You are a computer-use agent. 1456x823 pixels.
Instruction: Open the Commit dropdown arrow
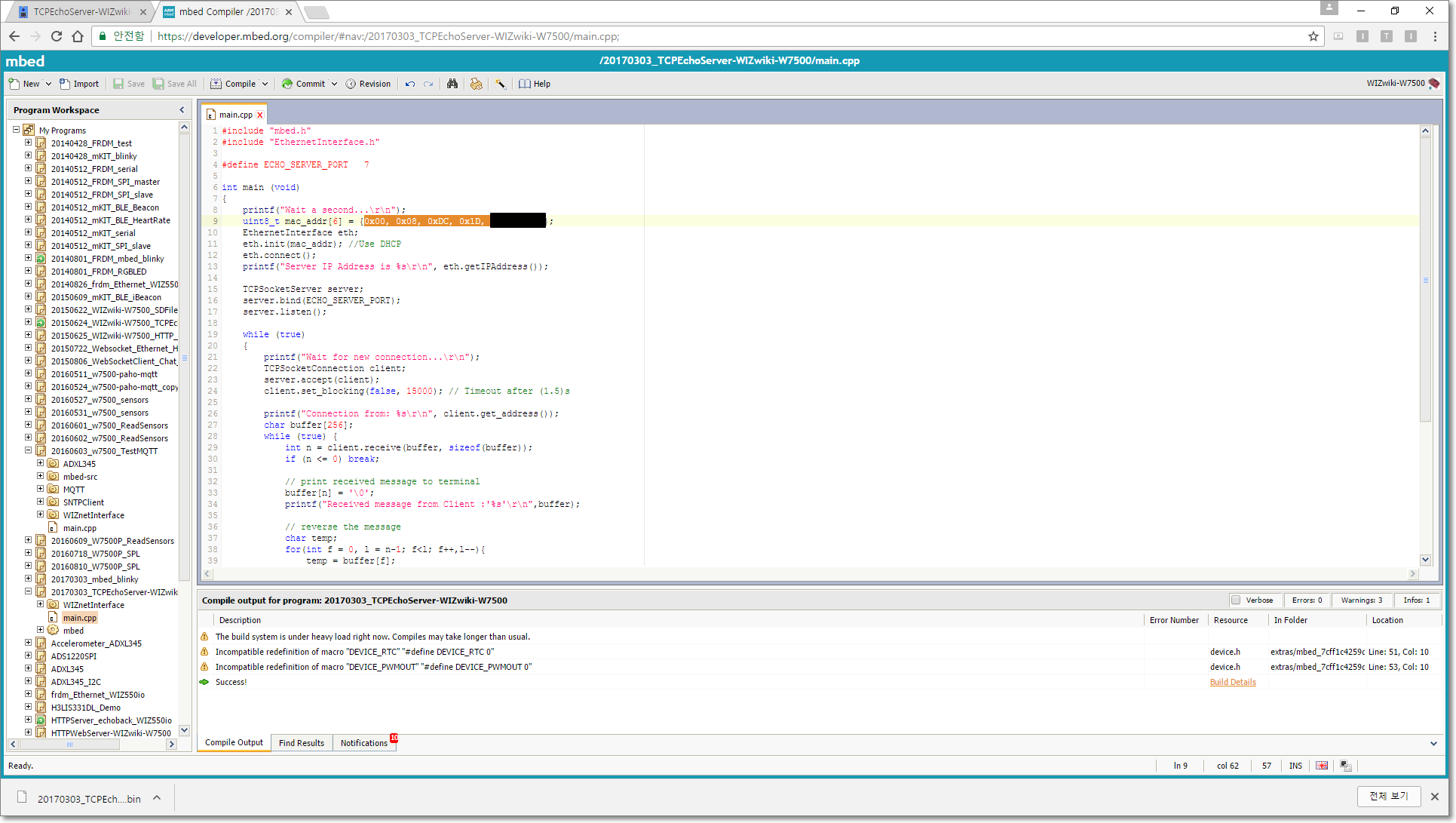pos(334,84)
